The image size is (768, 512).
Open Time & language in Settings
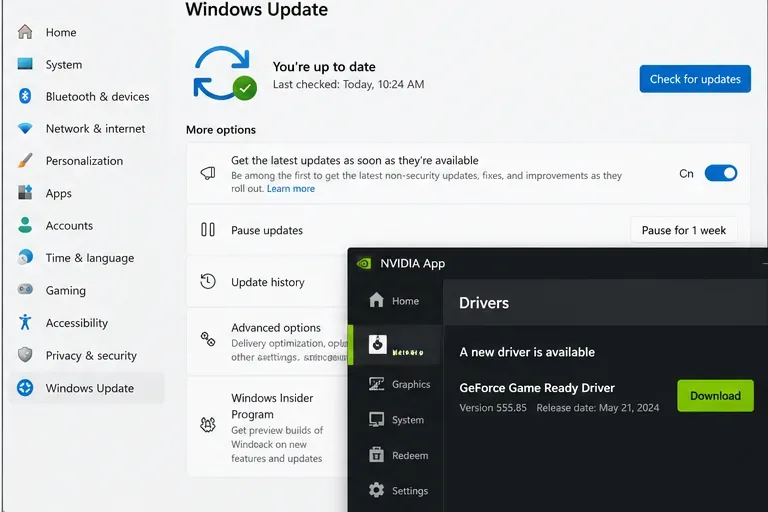pos(86,258)
